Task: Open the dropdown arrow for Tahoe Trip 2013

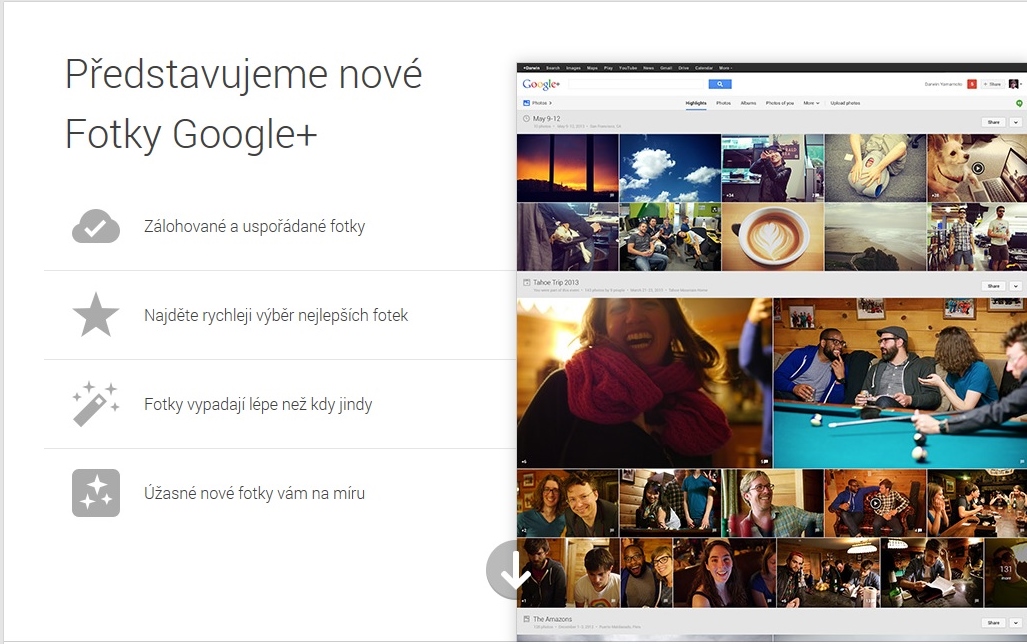Action: tap(1015, 286)
